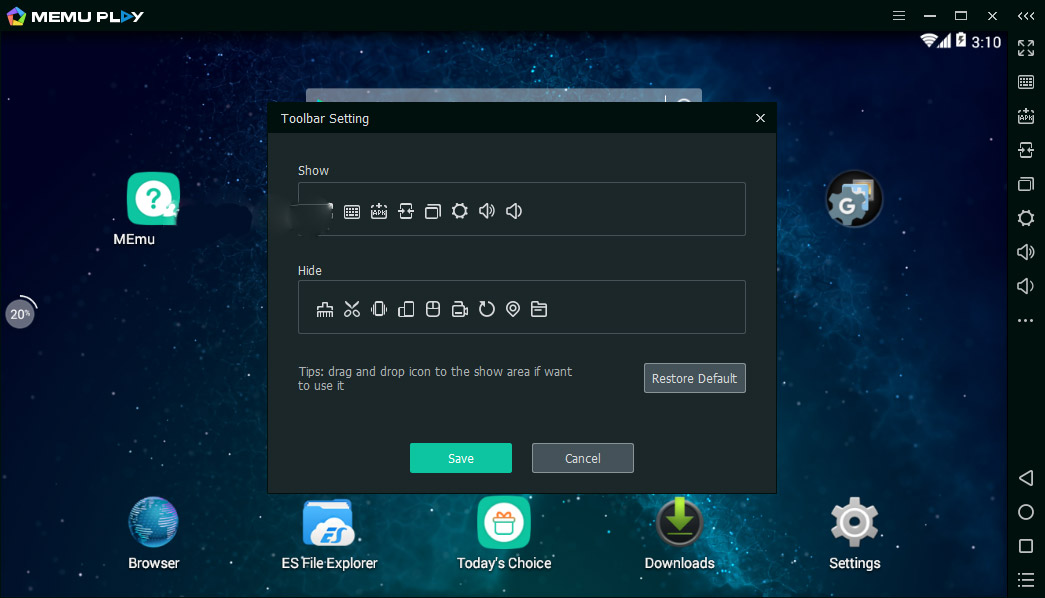The image size is (1045, 598).
Task: Click the MEmu Play logo
Action: click(x=75, y=16)
